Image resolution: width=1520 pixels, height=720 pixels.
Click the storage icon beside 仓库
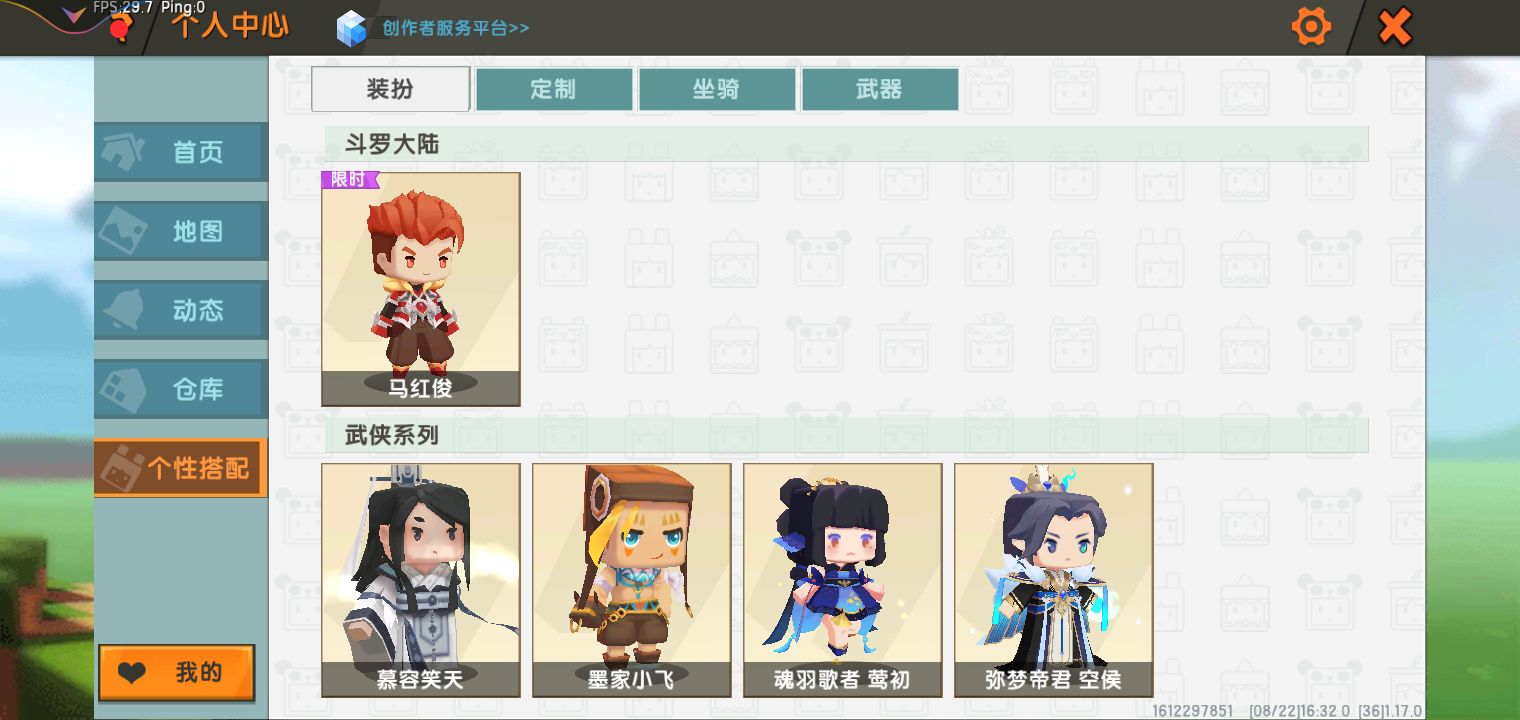123,389
